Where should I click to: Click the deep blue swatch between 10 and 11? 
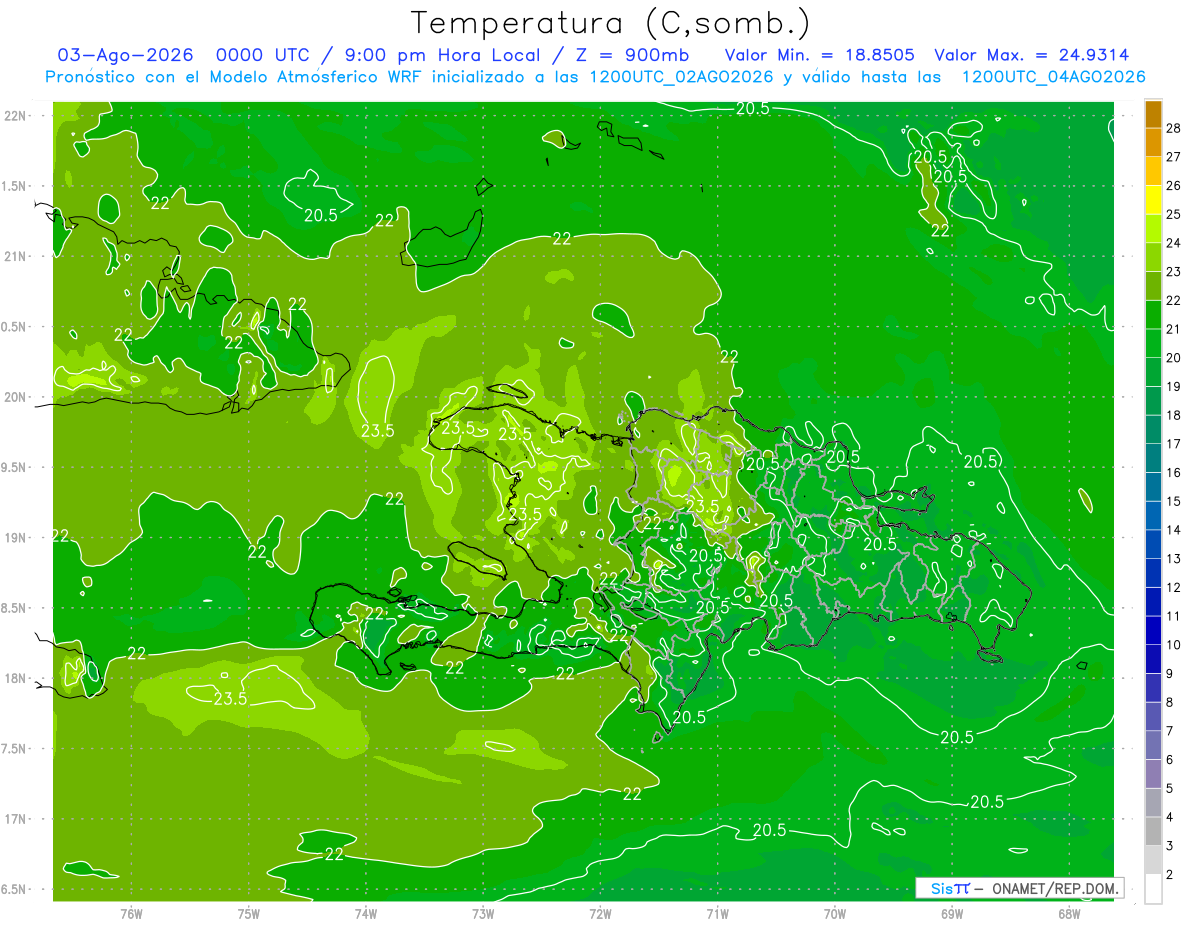[x=1153, y=630]
